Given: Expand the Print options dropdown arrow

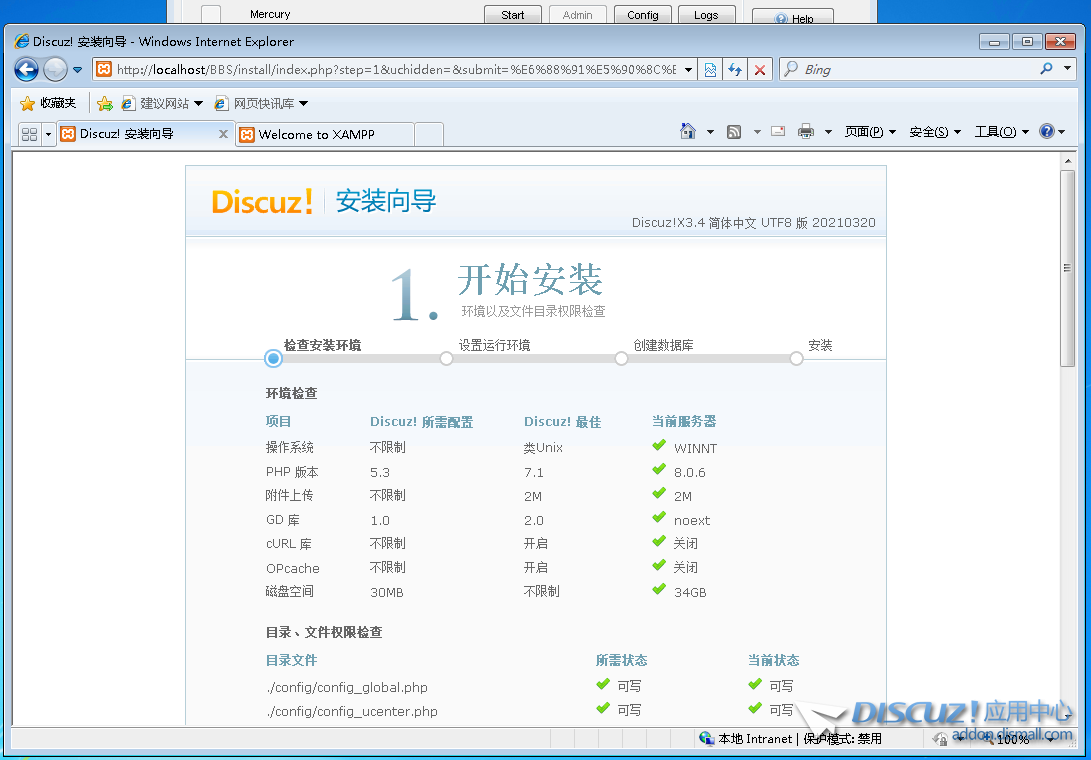Looking at the screenshot, I should pos(828,132).
